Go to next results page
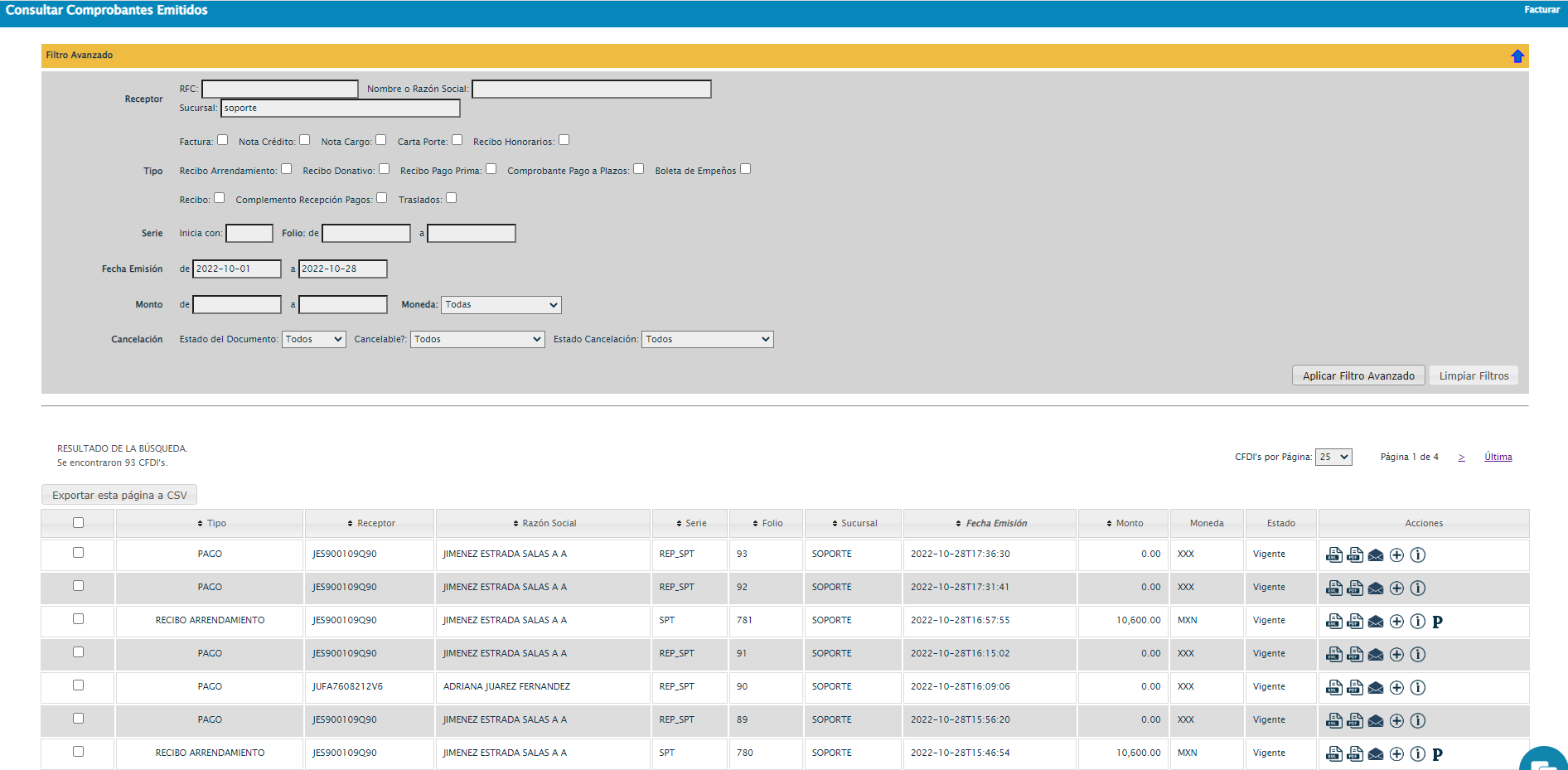 click(x=1461, y=458)
